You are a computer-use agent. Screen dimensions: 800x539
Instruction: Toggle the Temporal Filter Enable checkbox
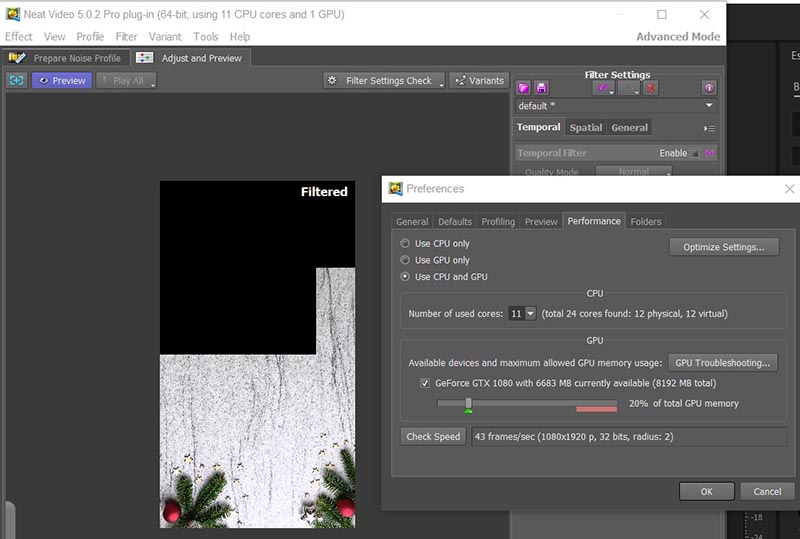coord(695,153)
